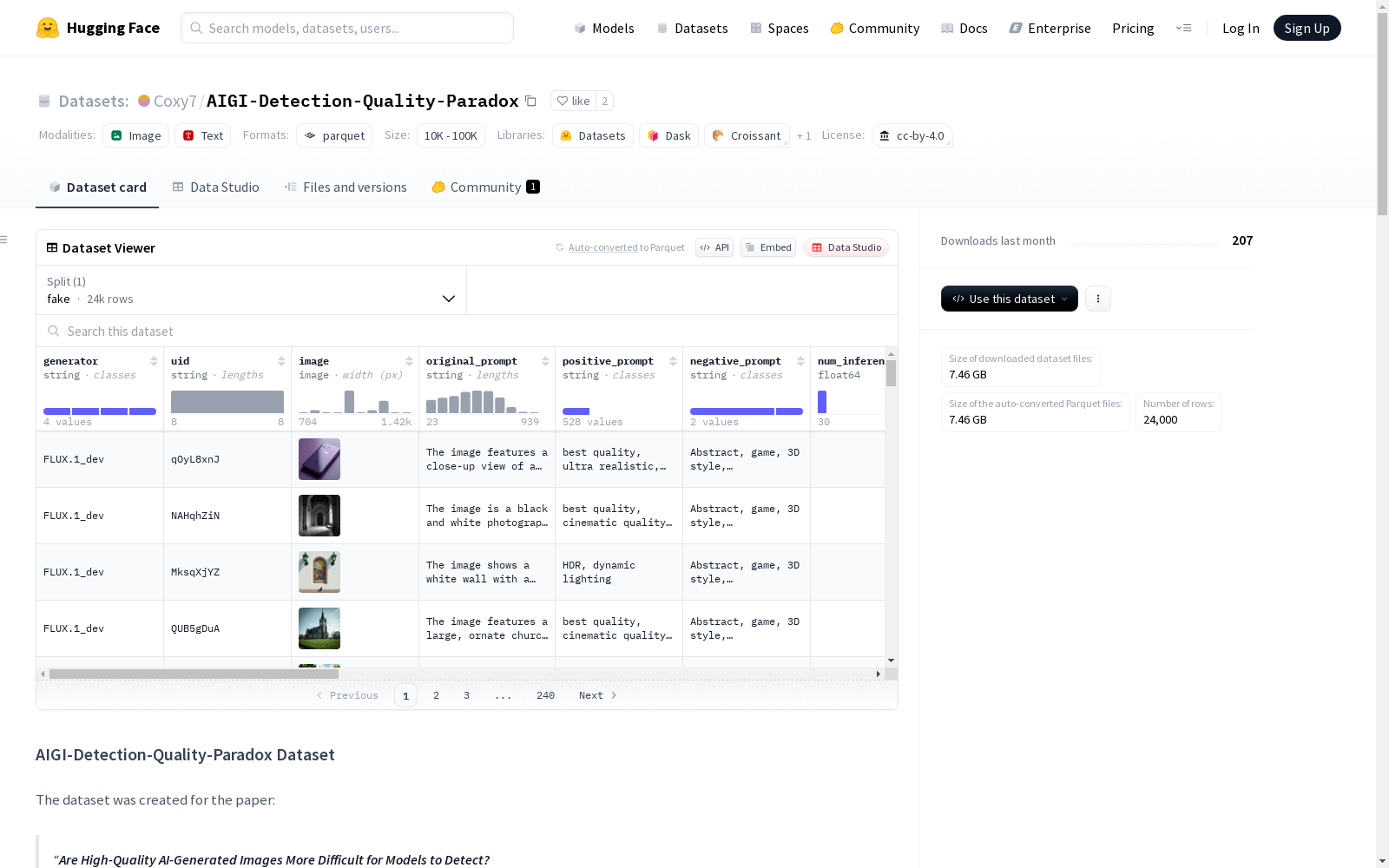Select the Text modality tag
The height and width of the screenshot is (868, 1389).
(x=203, y=135)
